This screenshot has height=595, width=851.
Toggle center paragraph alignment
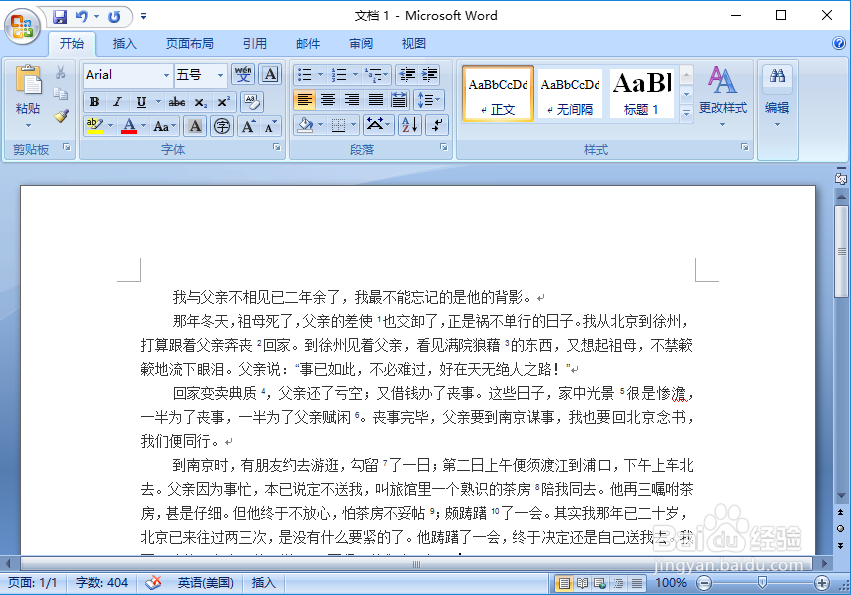coord(327,100)
